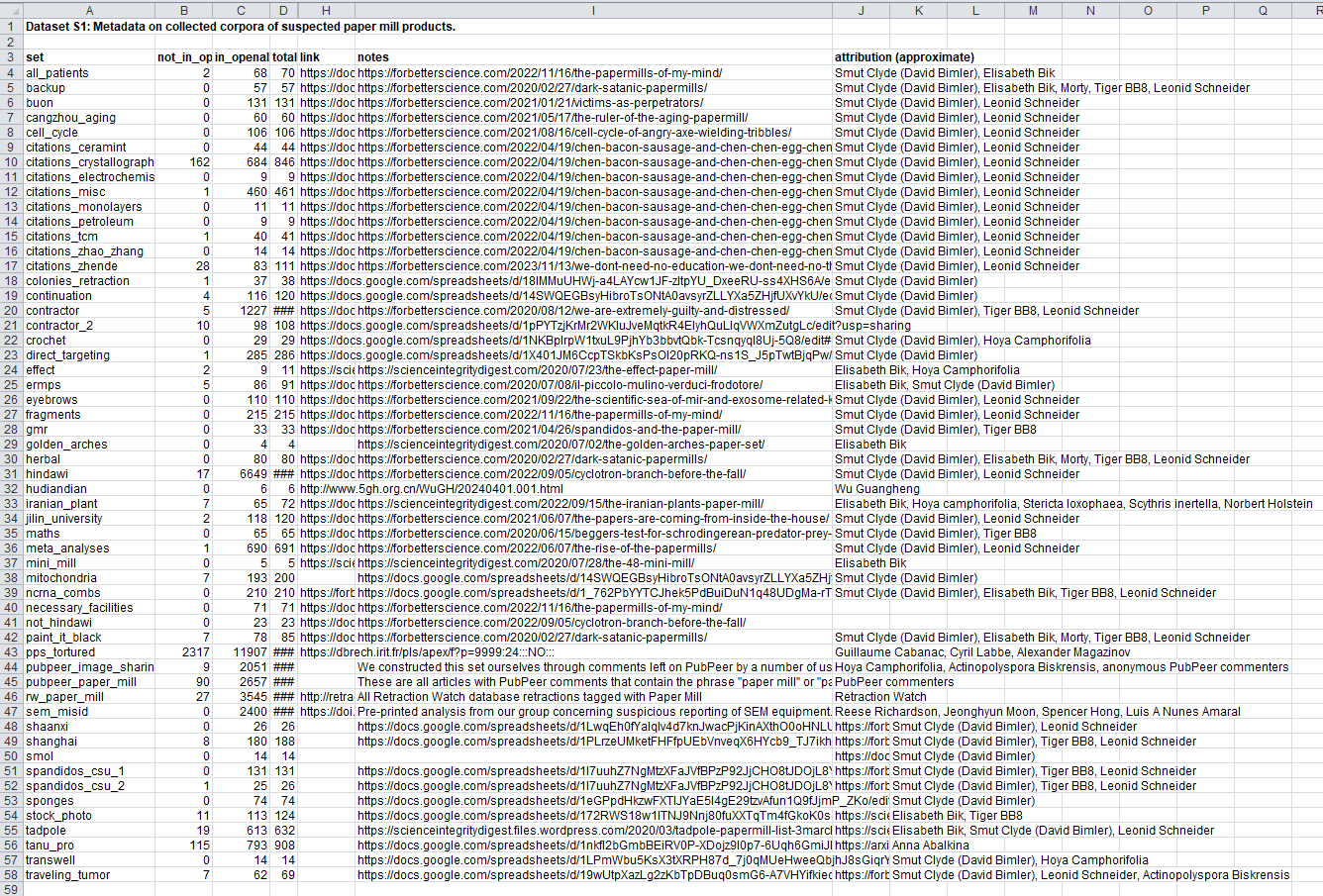Select column I header
This screenshot has width=1323, height=896.
click(x=593, y=10)
